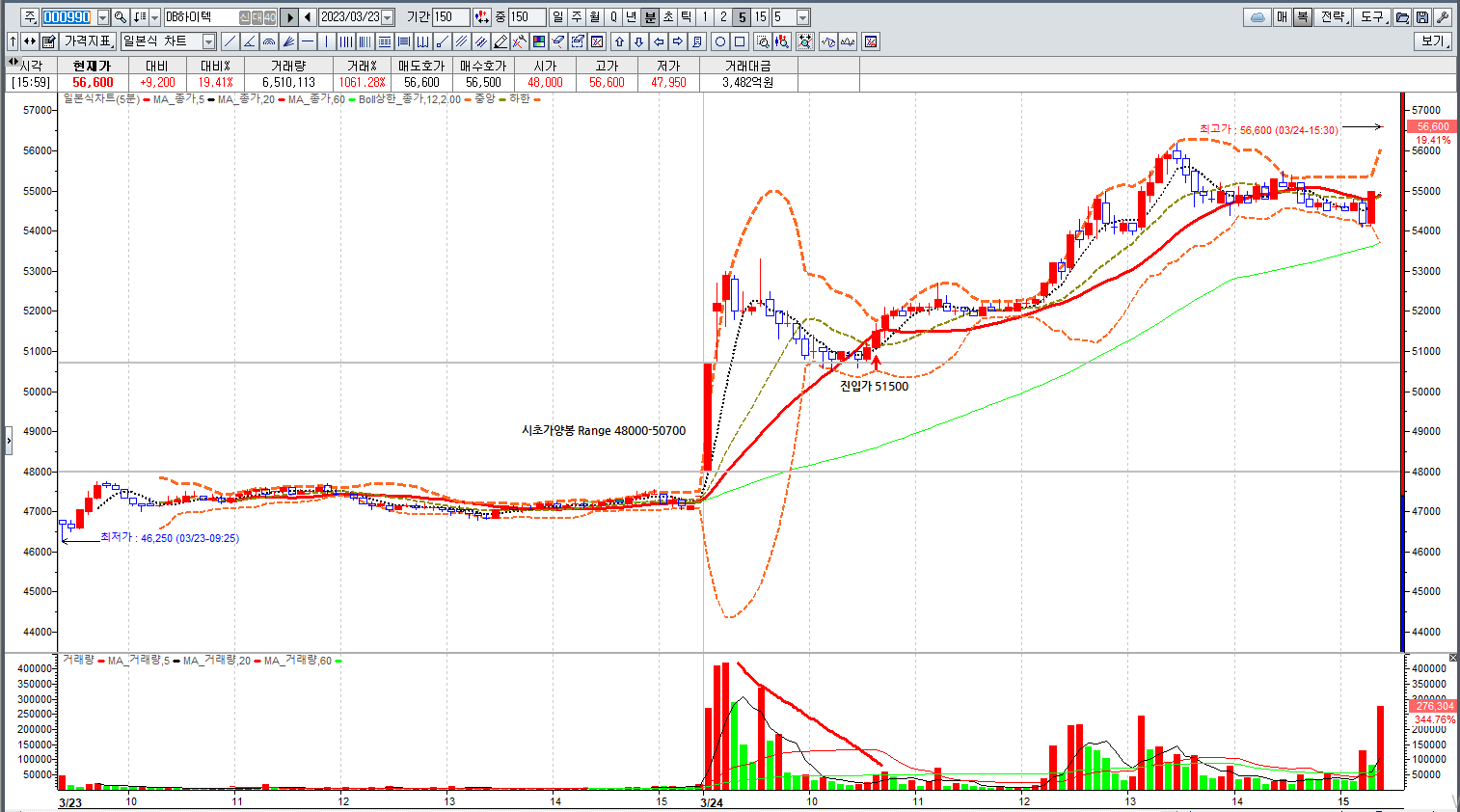Click the previous back arrow button
The image size is (1460, 812).
tap(308, 17)
